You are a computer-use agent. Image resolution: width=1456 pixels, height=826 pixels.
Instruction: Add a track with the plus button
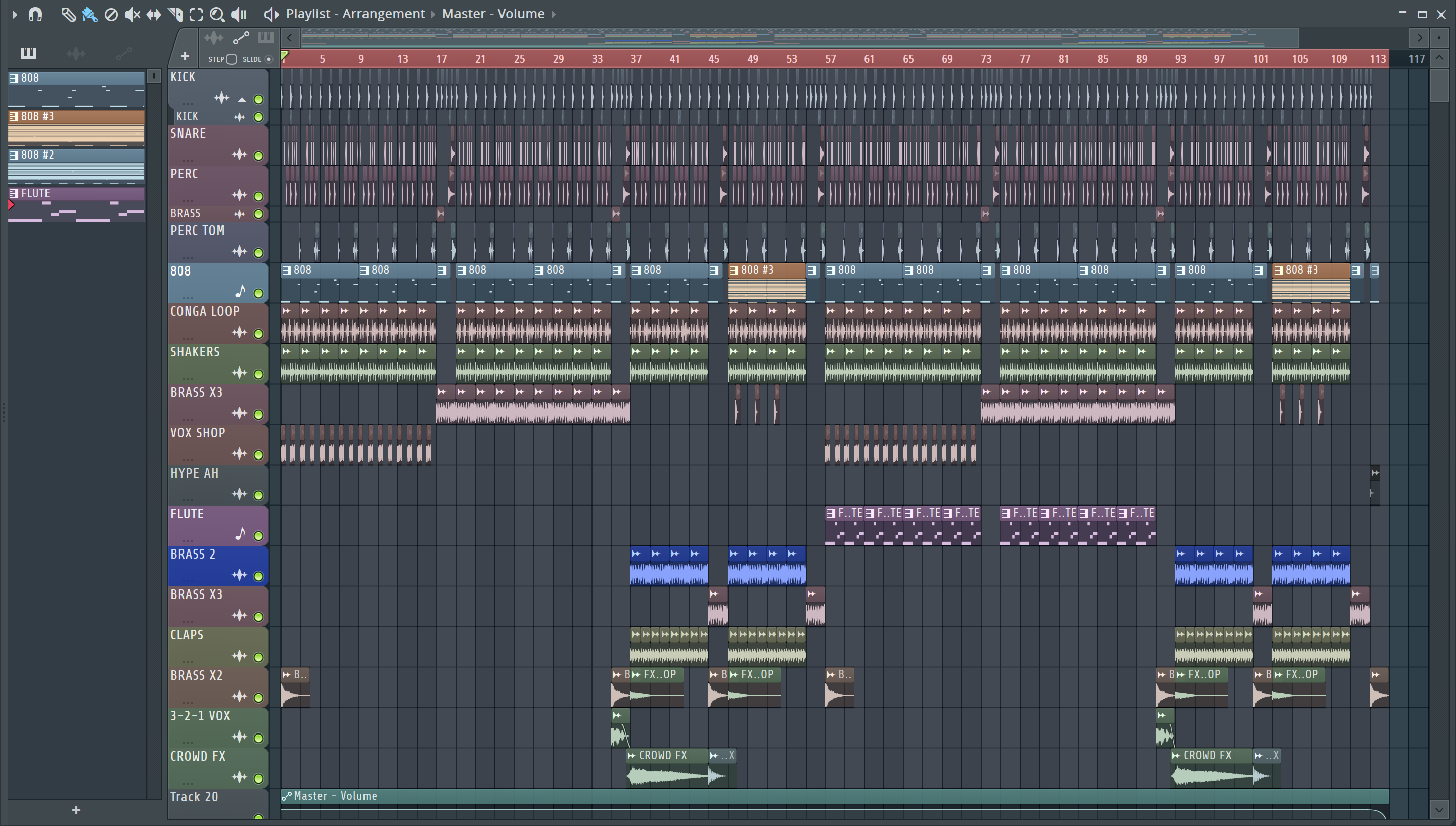185,56
